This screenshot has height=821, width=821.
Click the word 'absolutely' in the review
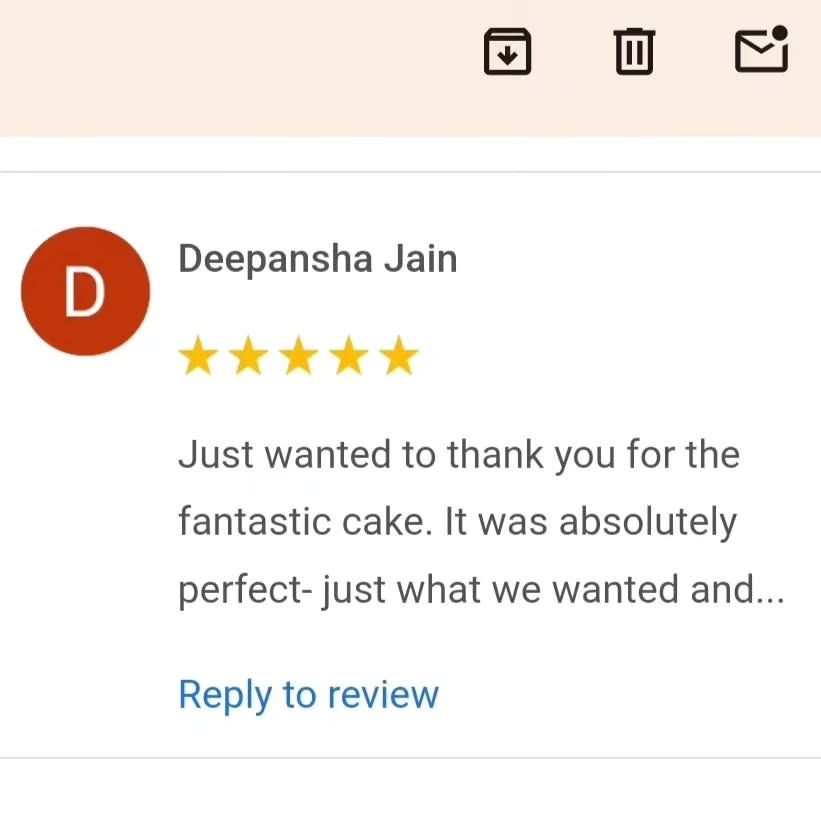click(648, 522)
